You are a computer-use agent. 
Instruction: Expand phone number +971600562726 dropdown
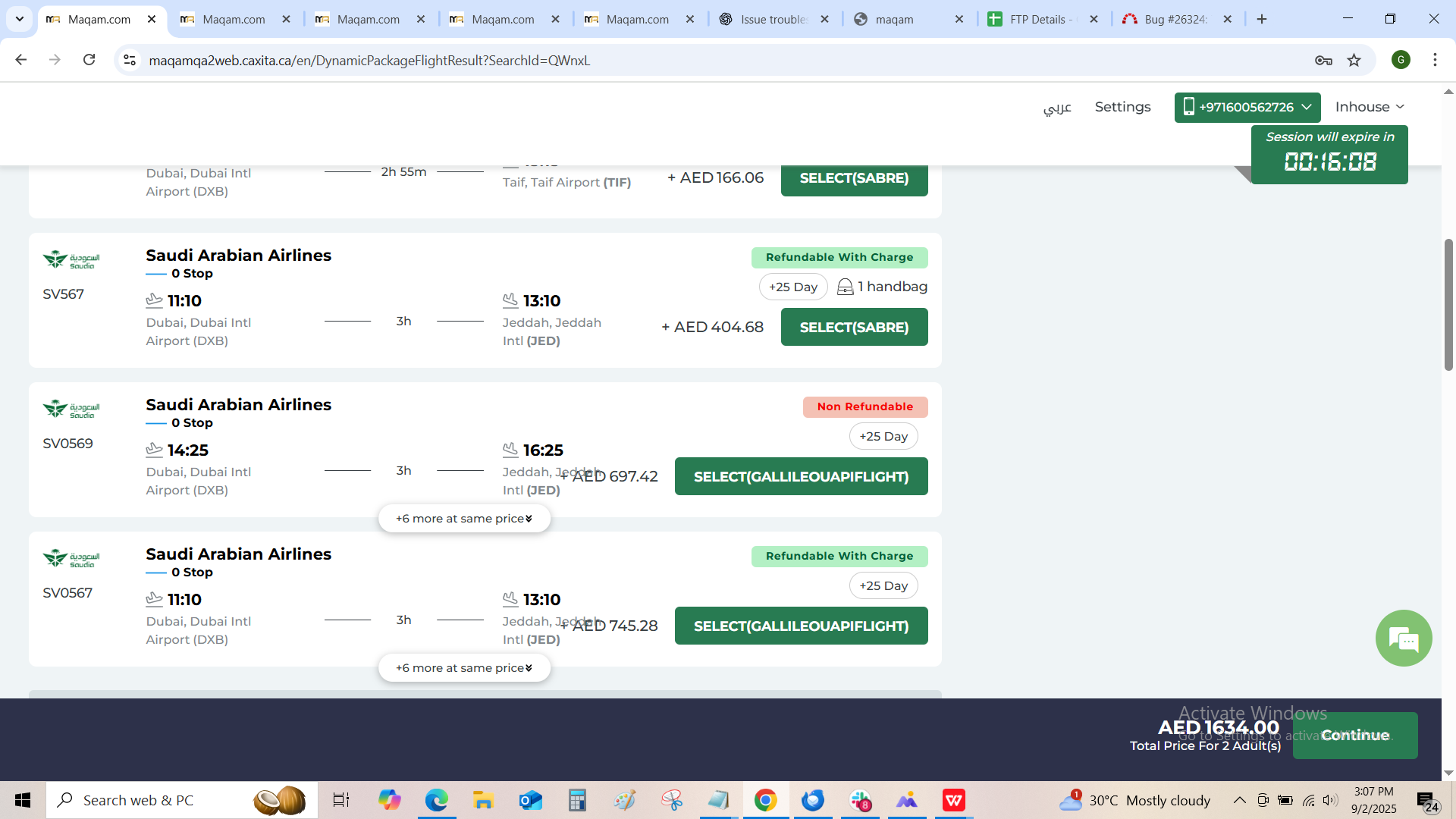coord(1247,107)
